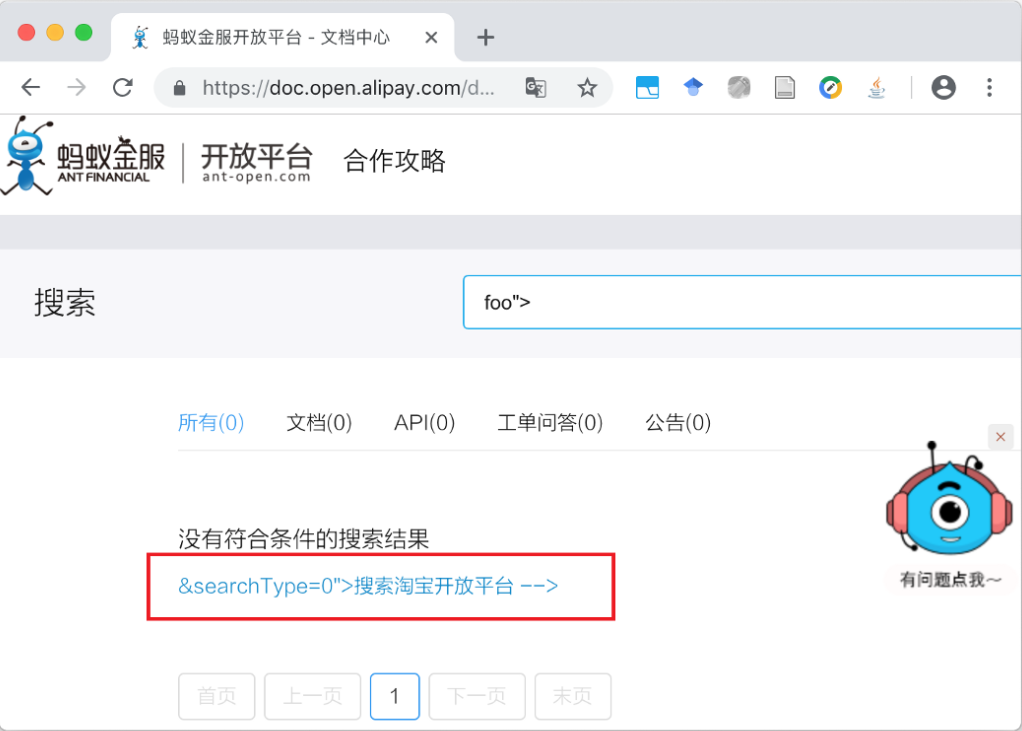Click the blue window extension icon

(x=647, y=87)
